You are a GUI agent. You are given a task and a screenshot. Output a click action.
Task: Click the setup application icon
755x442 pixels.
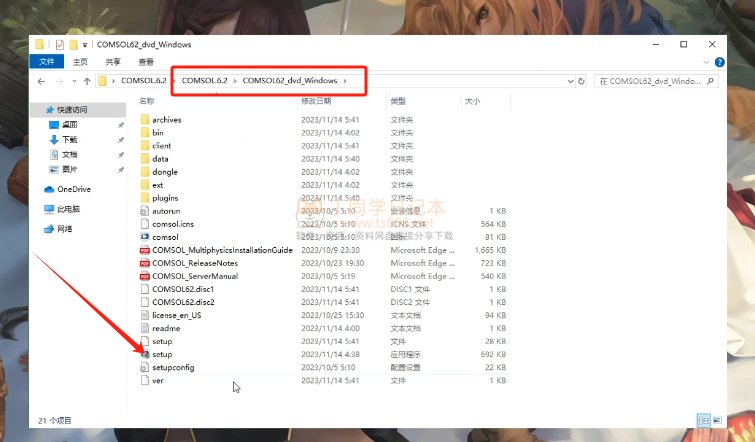click(x=145, y=354)
